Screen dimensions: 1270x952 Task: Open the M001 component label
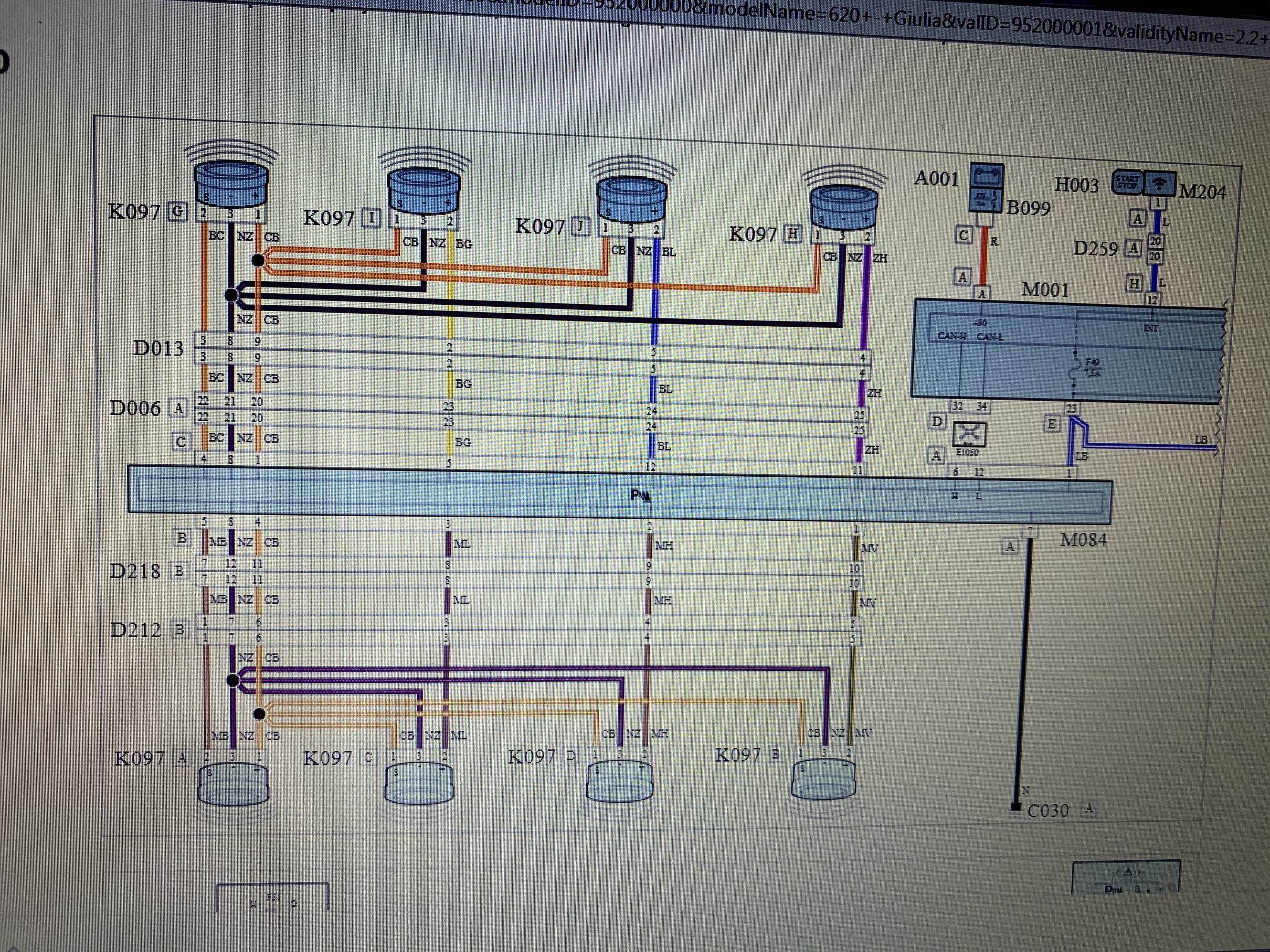[1045, 288]
